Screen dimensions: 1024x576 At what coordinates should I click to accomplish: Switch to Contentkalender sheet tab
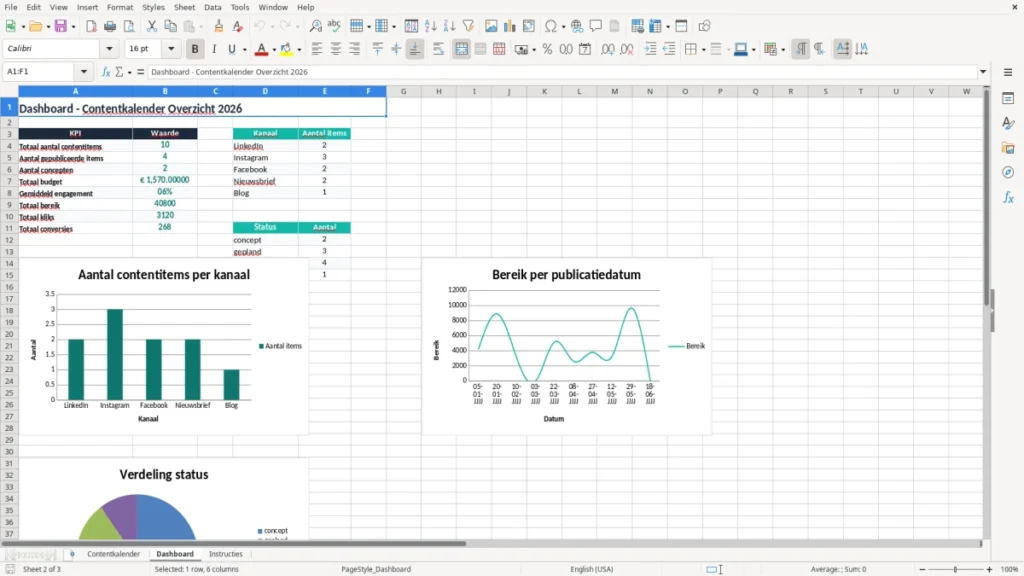[x=114, y=554]
